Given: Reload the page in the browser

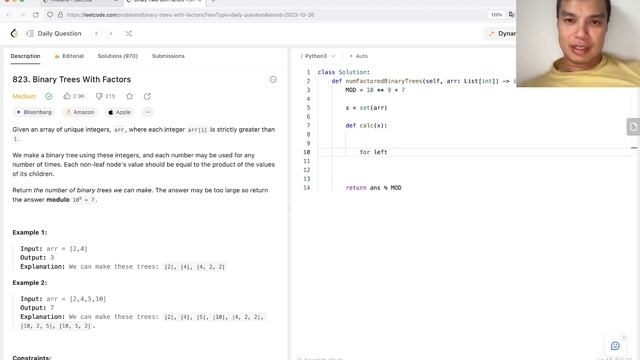Looking at the screenshot, I should coord(36,15).
